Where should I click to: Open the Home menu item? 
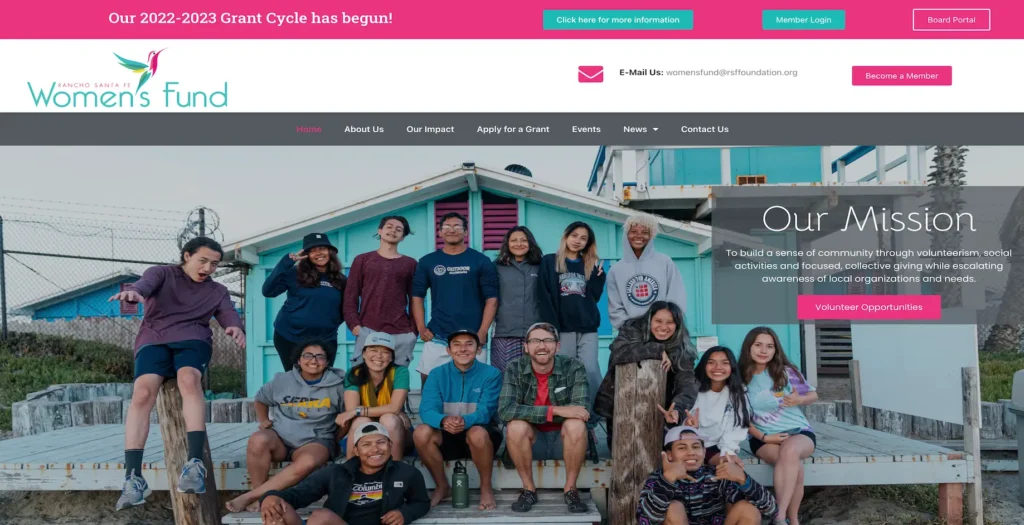309,129
